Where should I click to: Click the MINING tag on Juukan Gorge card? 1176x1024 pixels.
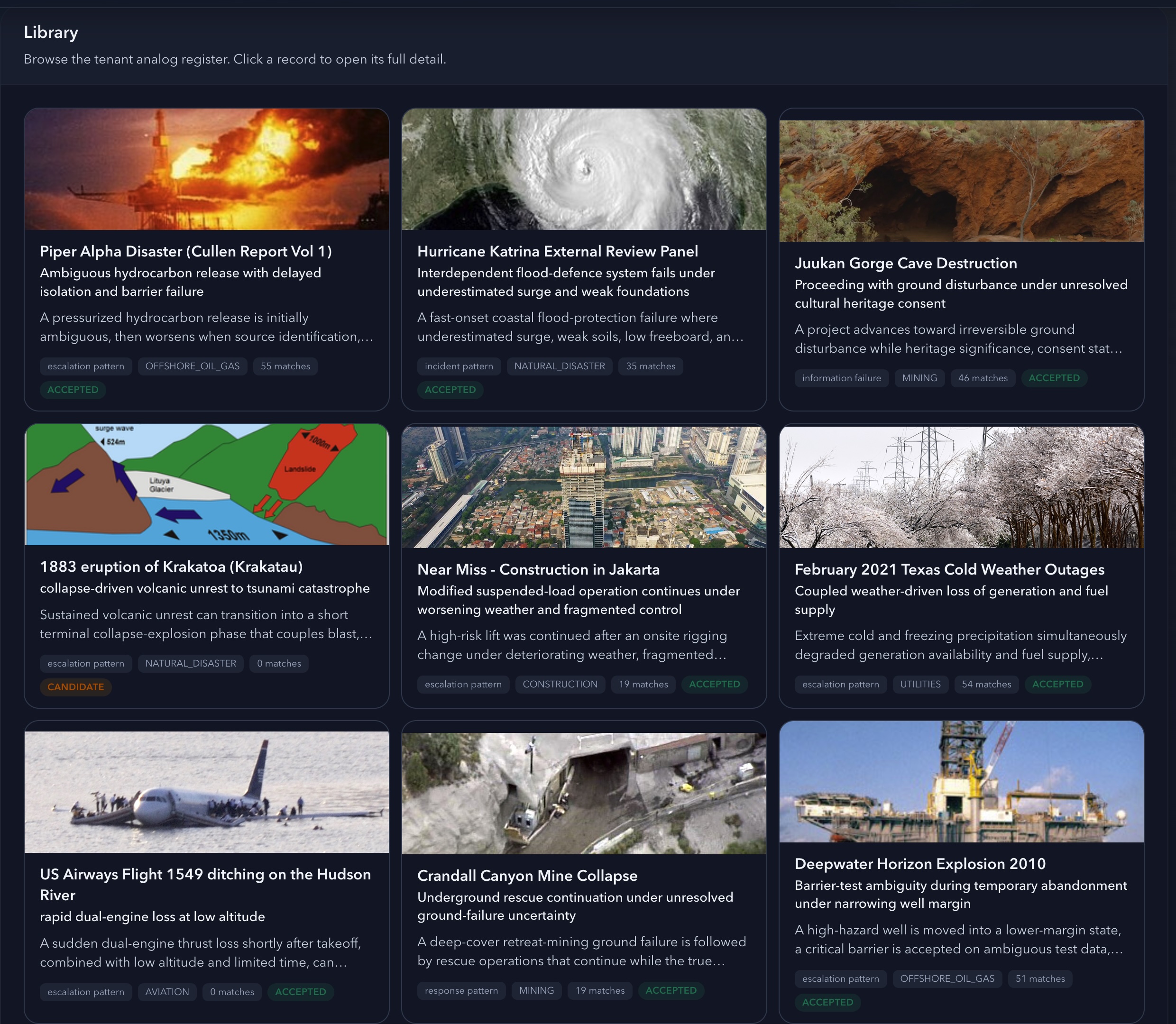click(x=919, y=378)
